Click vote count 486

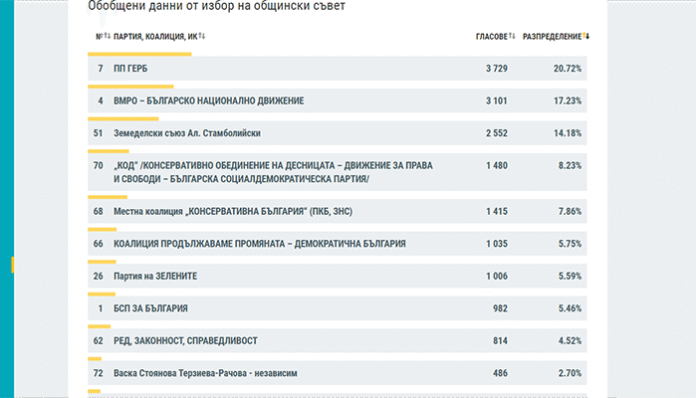point(500,373)
